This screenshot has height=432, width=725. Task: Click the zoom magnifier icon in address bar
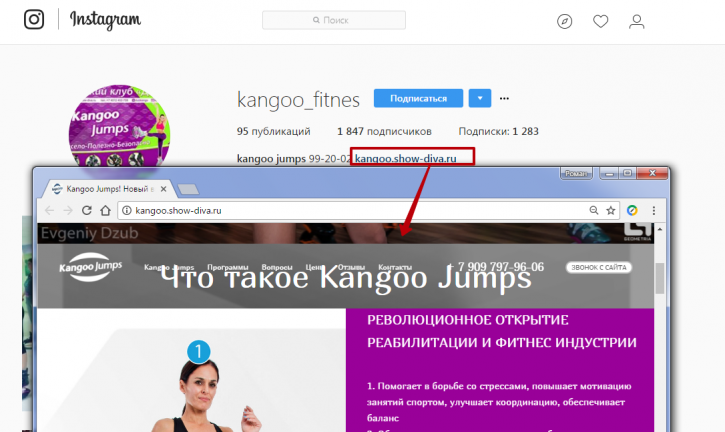tap(594, 210)
